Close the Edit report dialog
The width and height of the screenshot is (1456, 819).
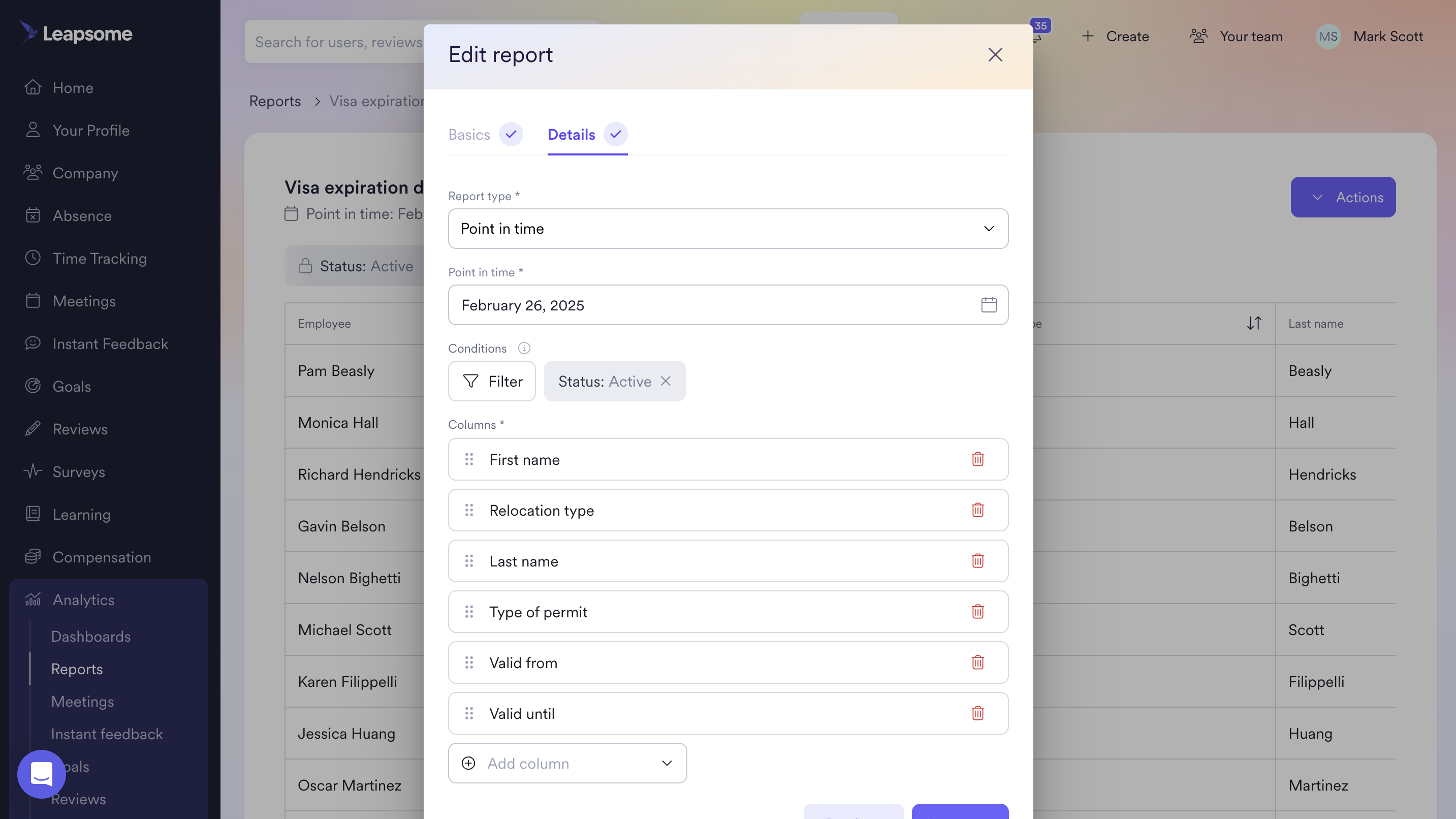(x=995, y=55)
